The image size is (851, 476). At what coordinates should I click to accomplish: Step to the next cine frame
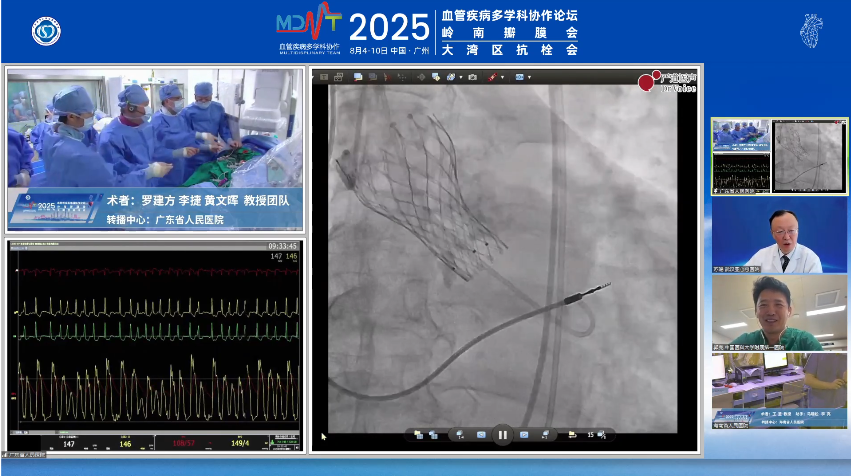[x=524, y=435]
